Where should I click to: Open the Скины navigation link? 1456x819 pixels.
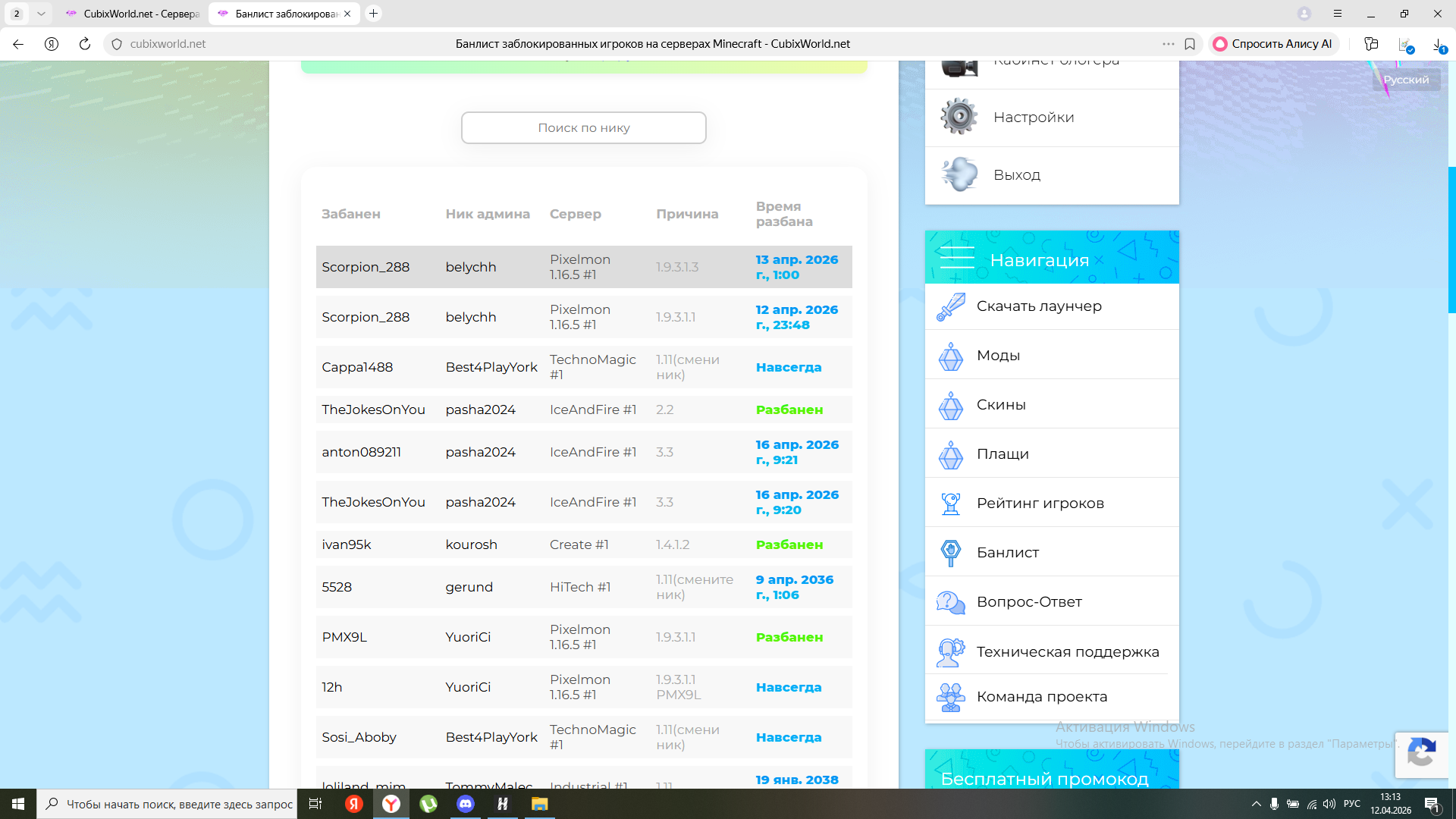[1001, 405]
